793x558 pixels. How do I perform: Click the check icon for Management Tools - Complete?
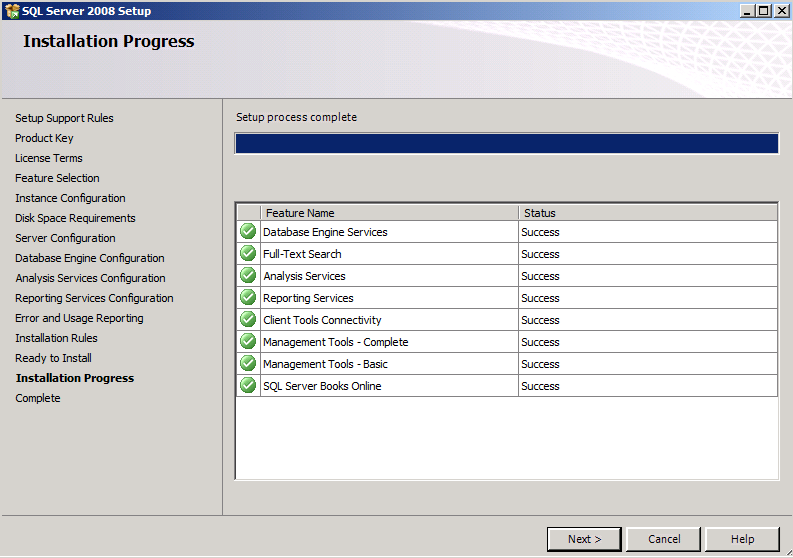[x=248, y=341]
